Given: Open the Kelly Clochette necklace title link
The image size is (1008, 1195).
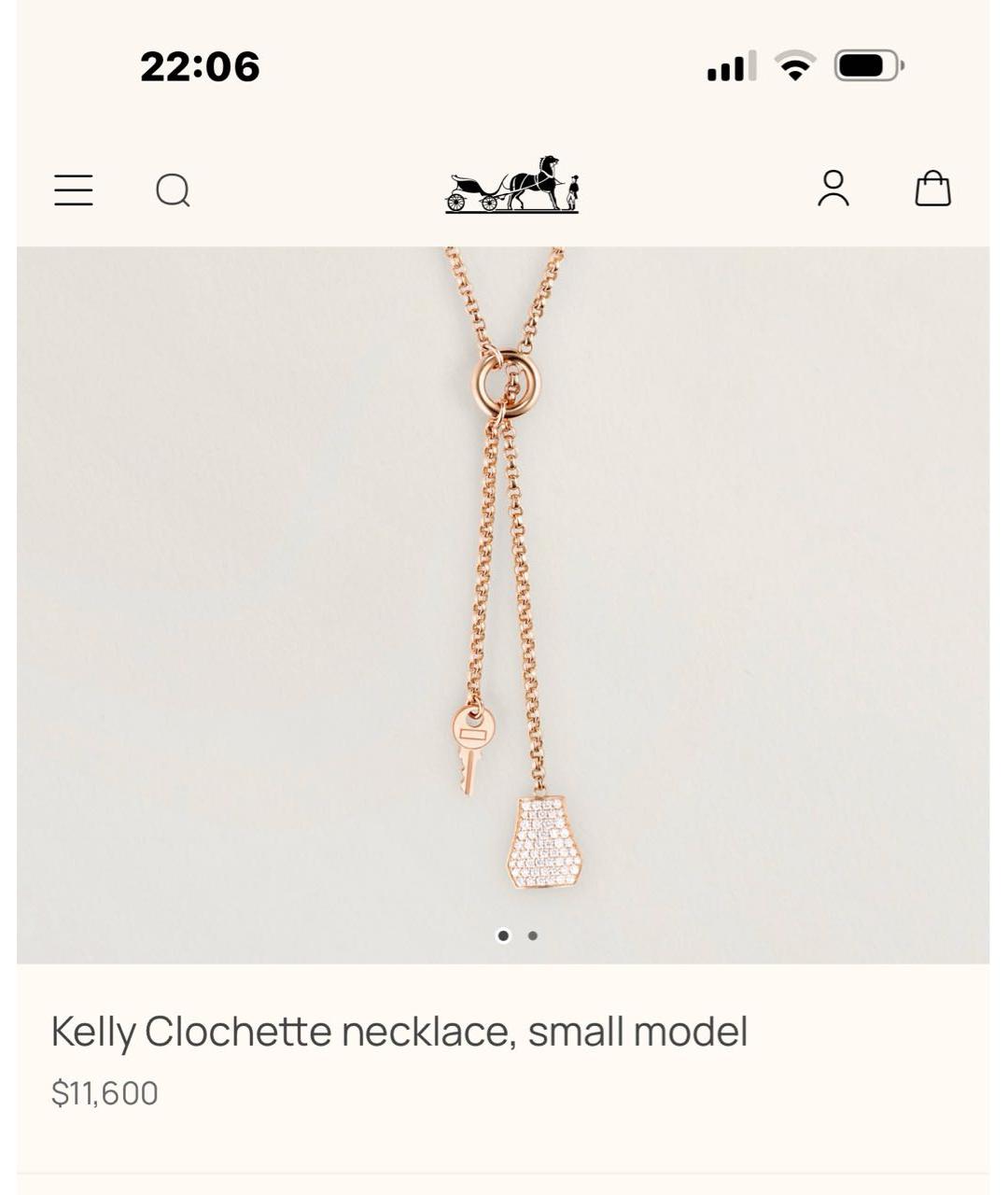Looking at the screenshot, I should tap(399, 1033).
